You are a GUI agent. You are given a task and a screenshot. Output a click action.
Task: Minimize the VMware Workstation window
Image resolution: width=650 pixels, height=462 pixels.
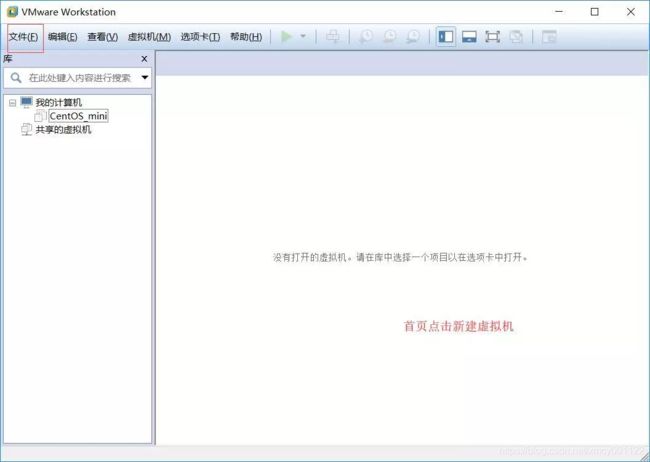[559, 12]
